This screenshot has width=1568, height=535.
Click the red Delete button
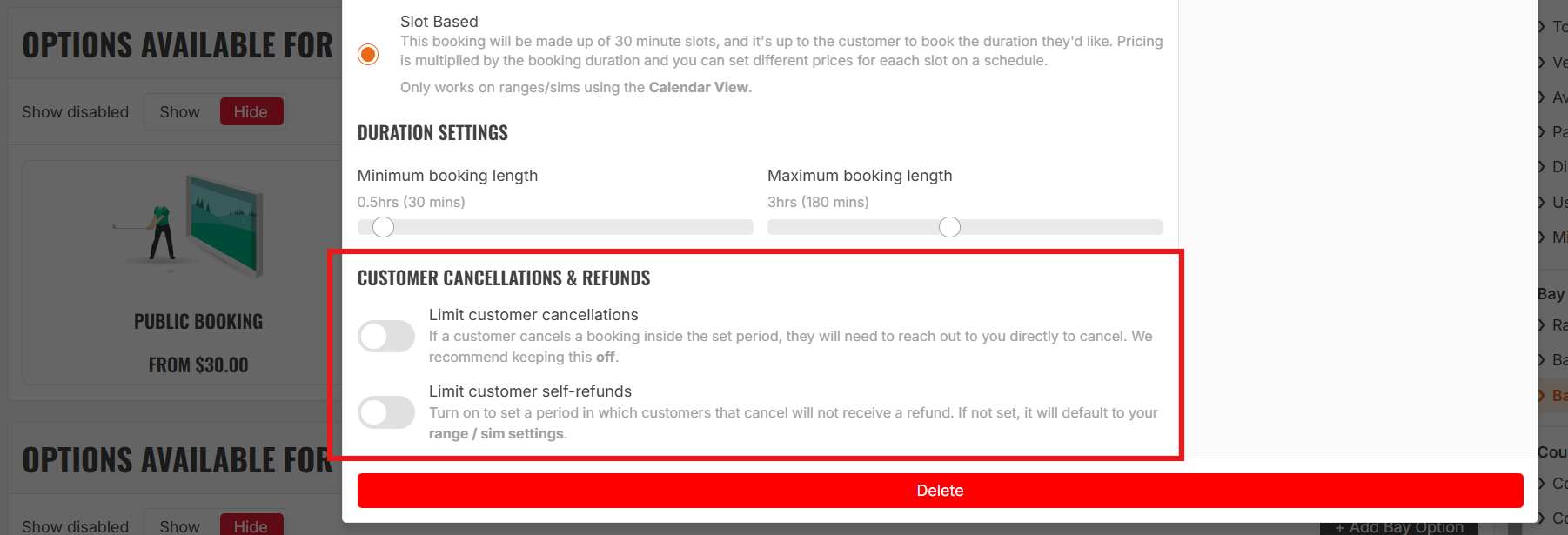point(940,491)
